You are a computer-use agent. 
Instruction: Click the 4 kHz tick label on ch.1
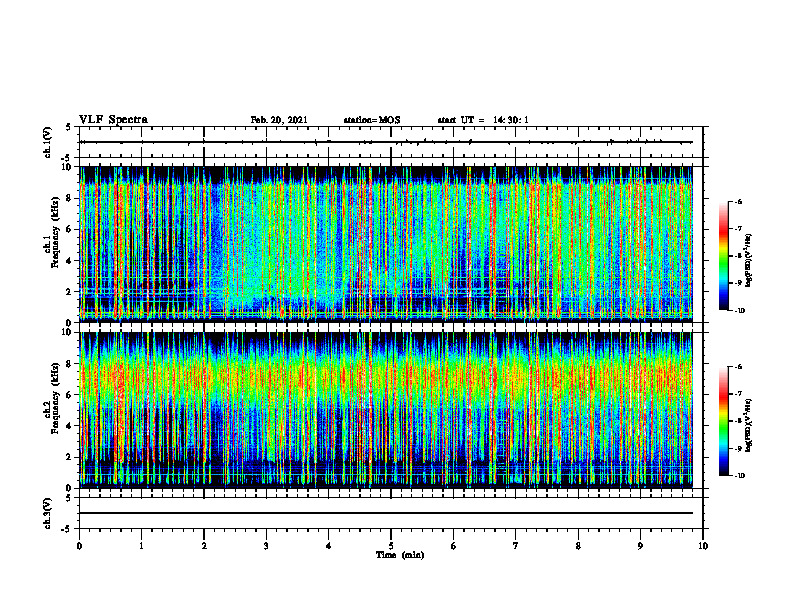70,261
